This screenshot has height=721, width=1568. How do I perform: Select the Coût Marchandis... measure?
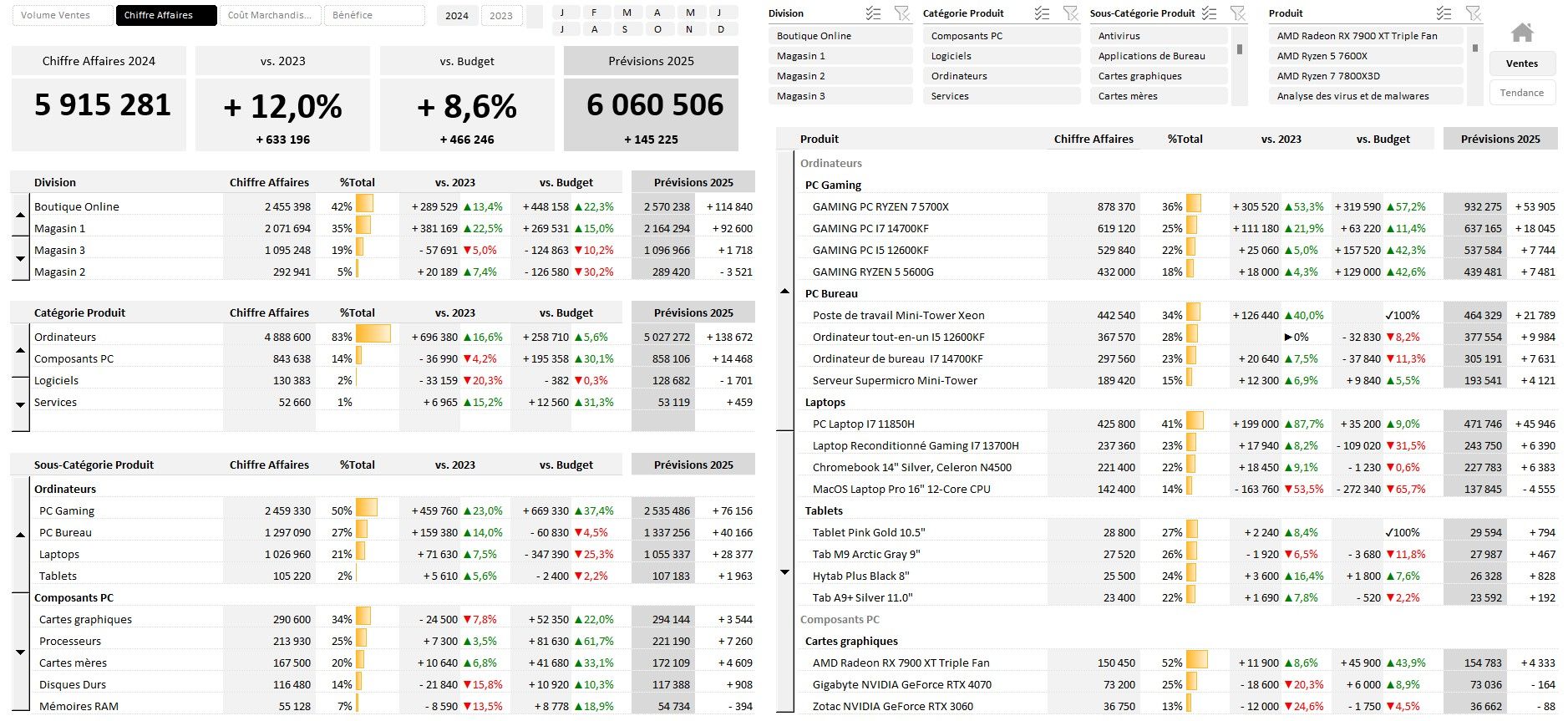[270, 15]
